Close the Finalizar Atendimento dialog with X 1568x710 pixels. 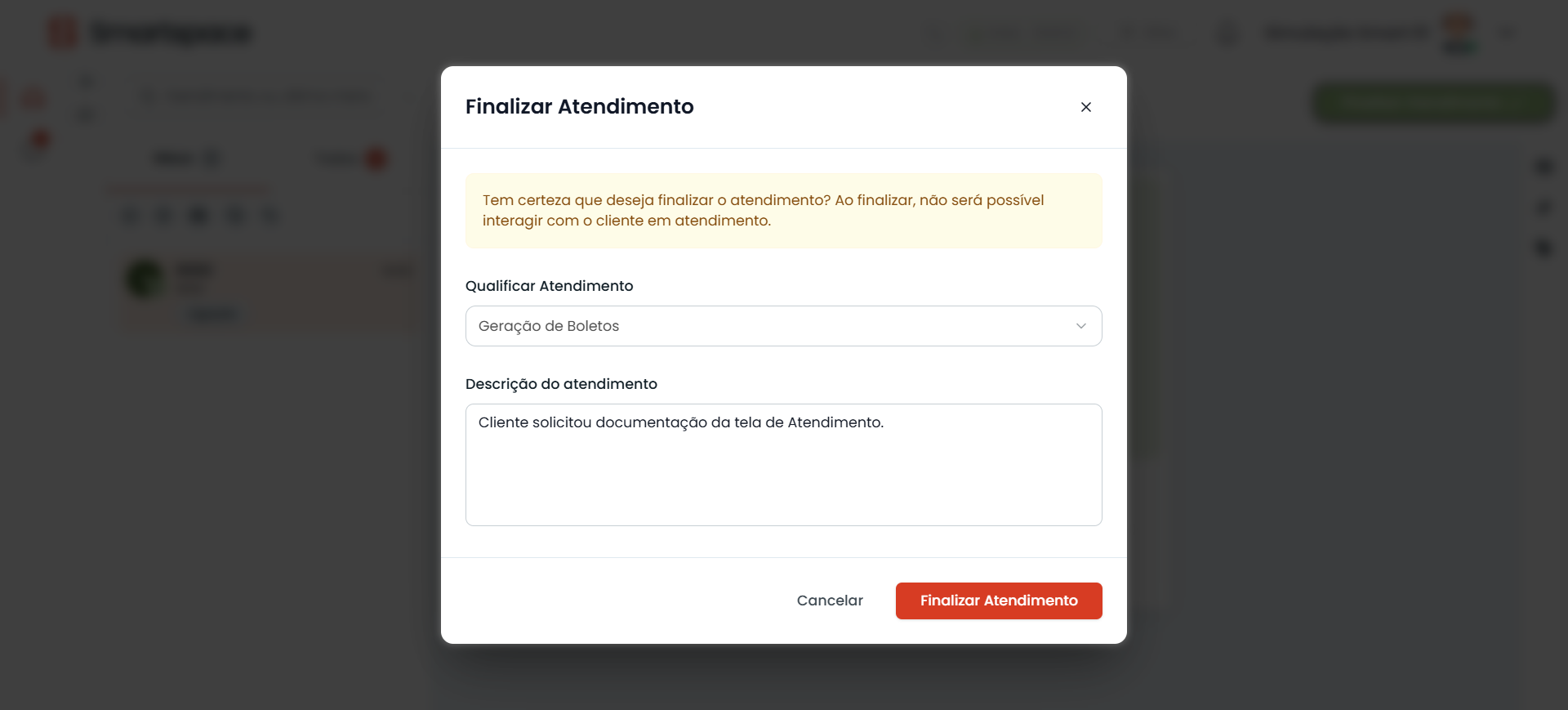[x=1085, y=107]
